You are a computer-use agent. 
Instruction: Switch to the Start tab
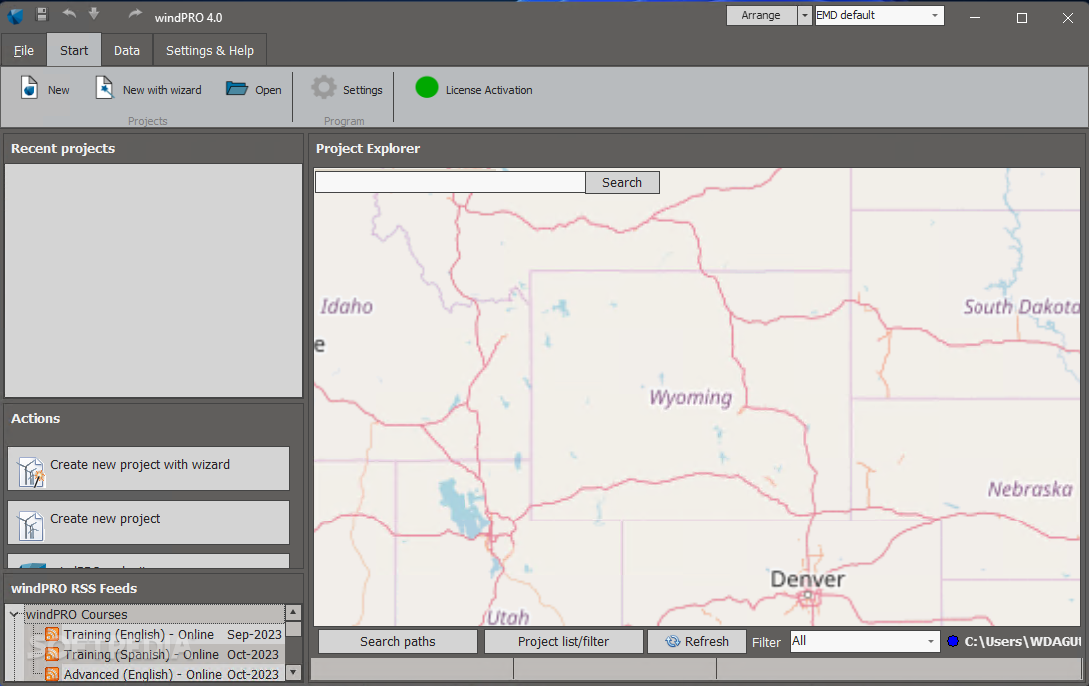(74, 51)
